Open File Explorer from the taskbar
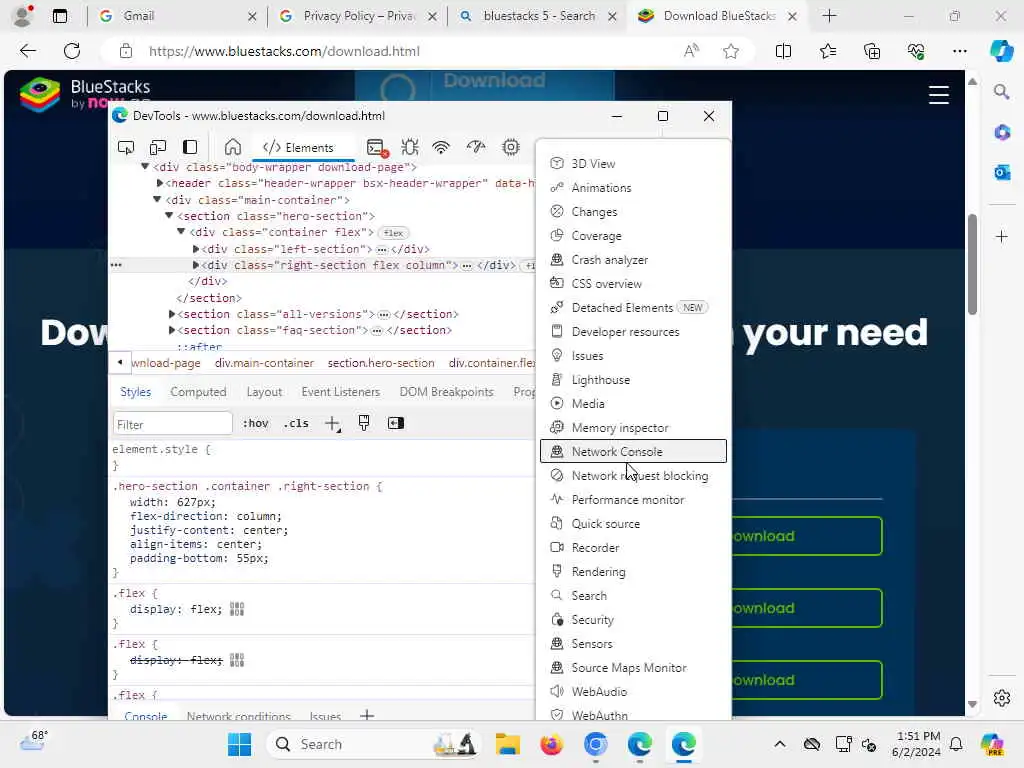 tap(507, 744)
